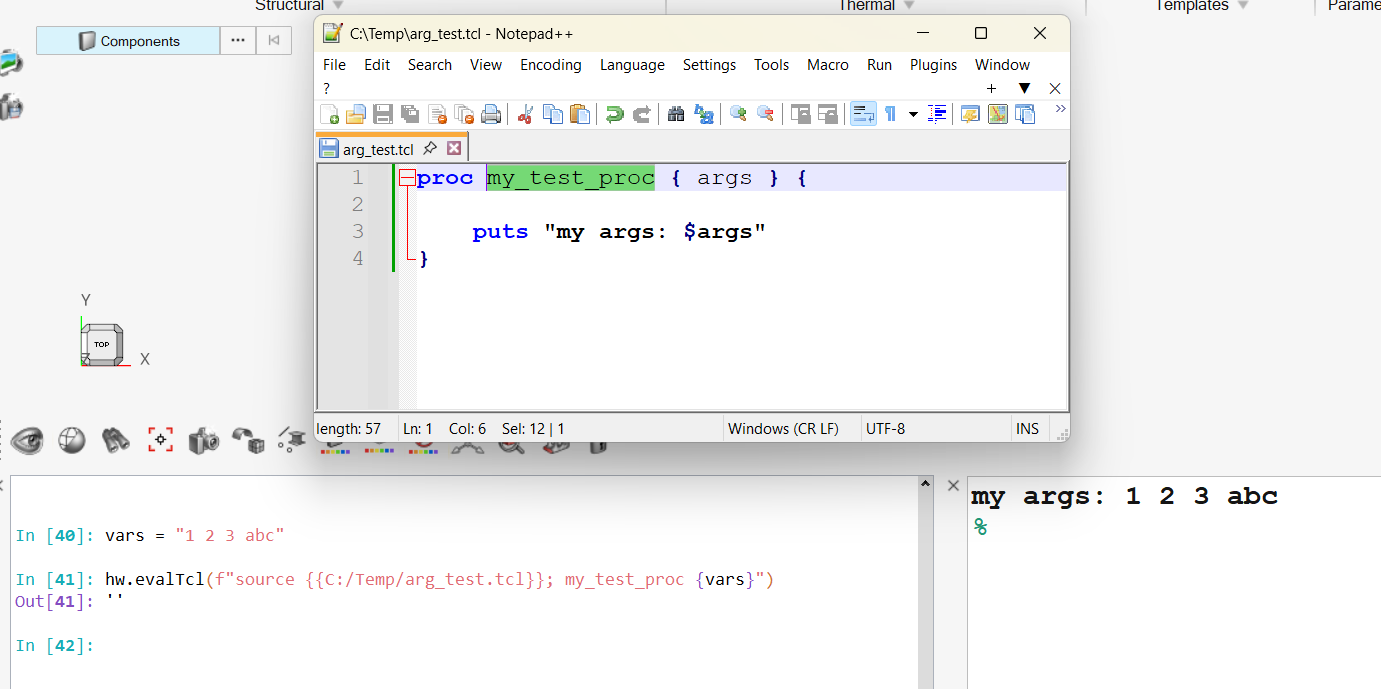Click the Save All toolbar icon
This screenshot has width=1381, height=689.
click(409, 114)
